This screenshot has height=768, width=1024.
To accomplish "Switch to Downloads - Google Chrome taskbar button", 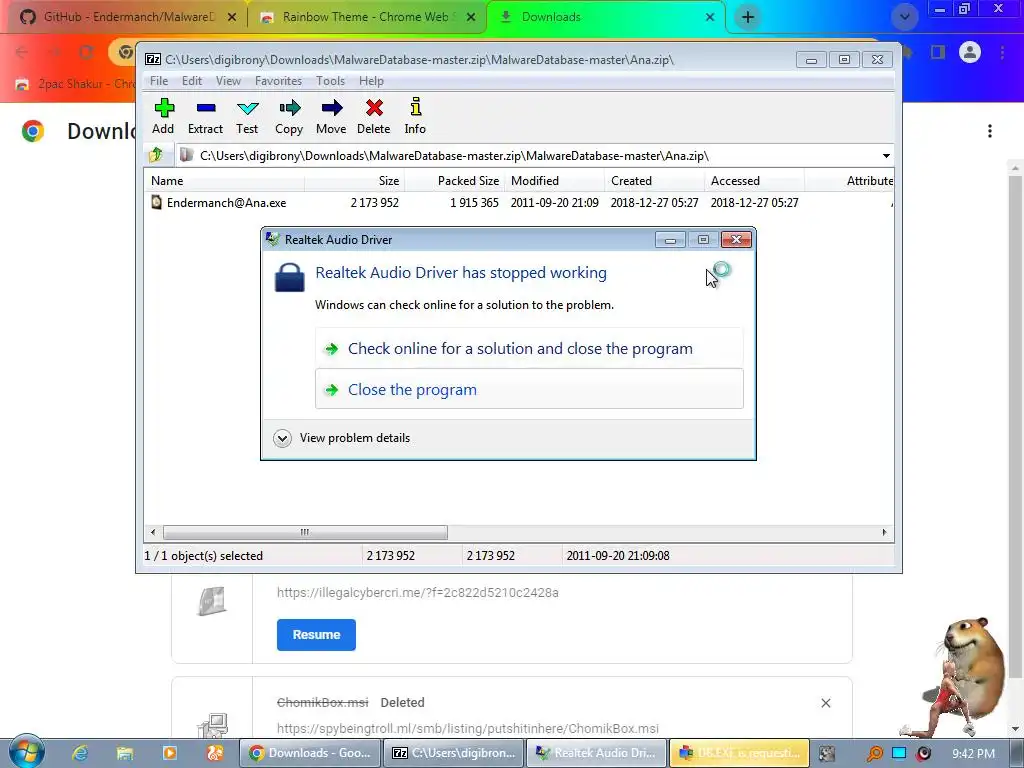I will 310,753.
